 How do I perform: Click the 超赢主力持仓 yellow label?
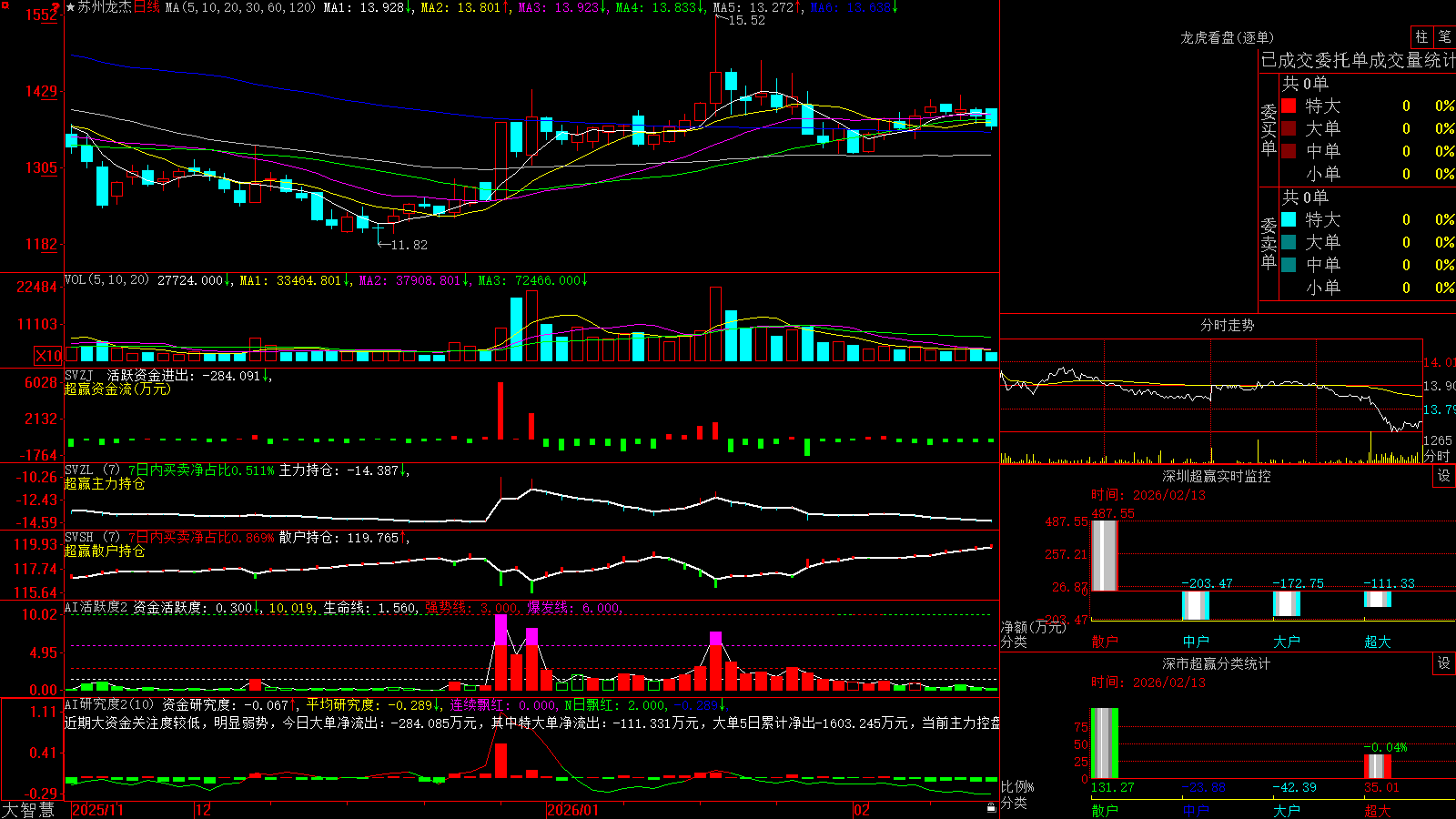click(x=105, y=483)
